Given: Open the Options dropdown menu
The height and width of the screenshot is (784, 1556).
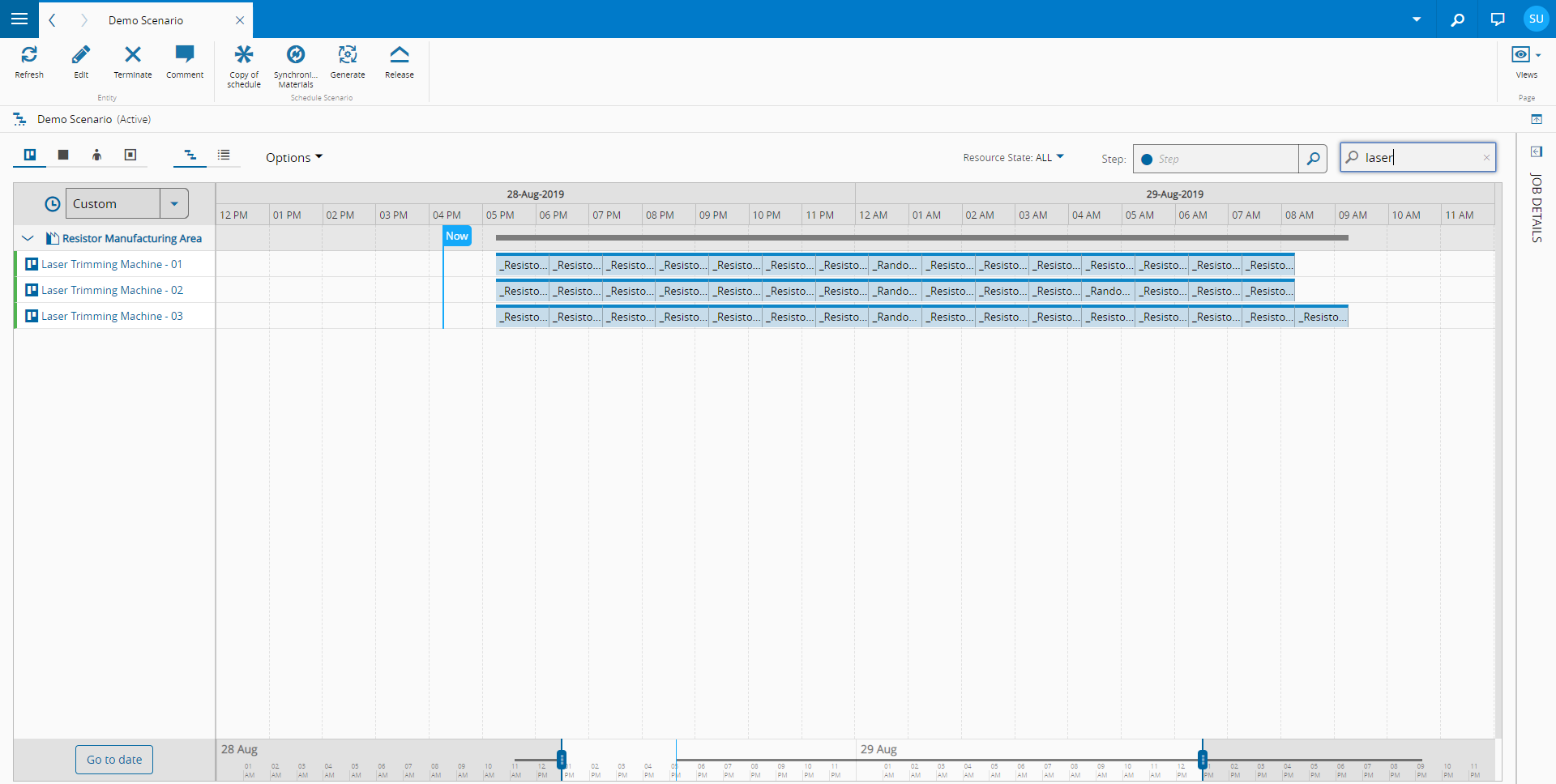Looking at the screenshot, I should click(293, 158).
